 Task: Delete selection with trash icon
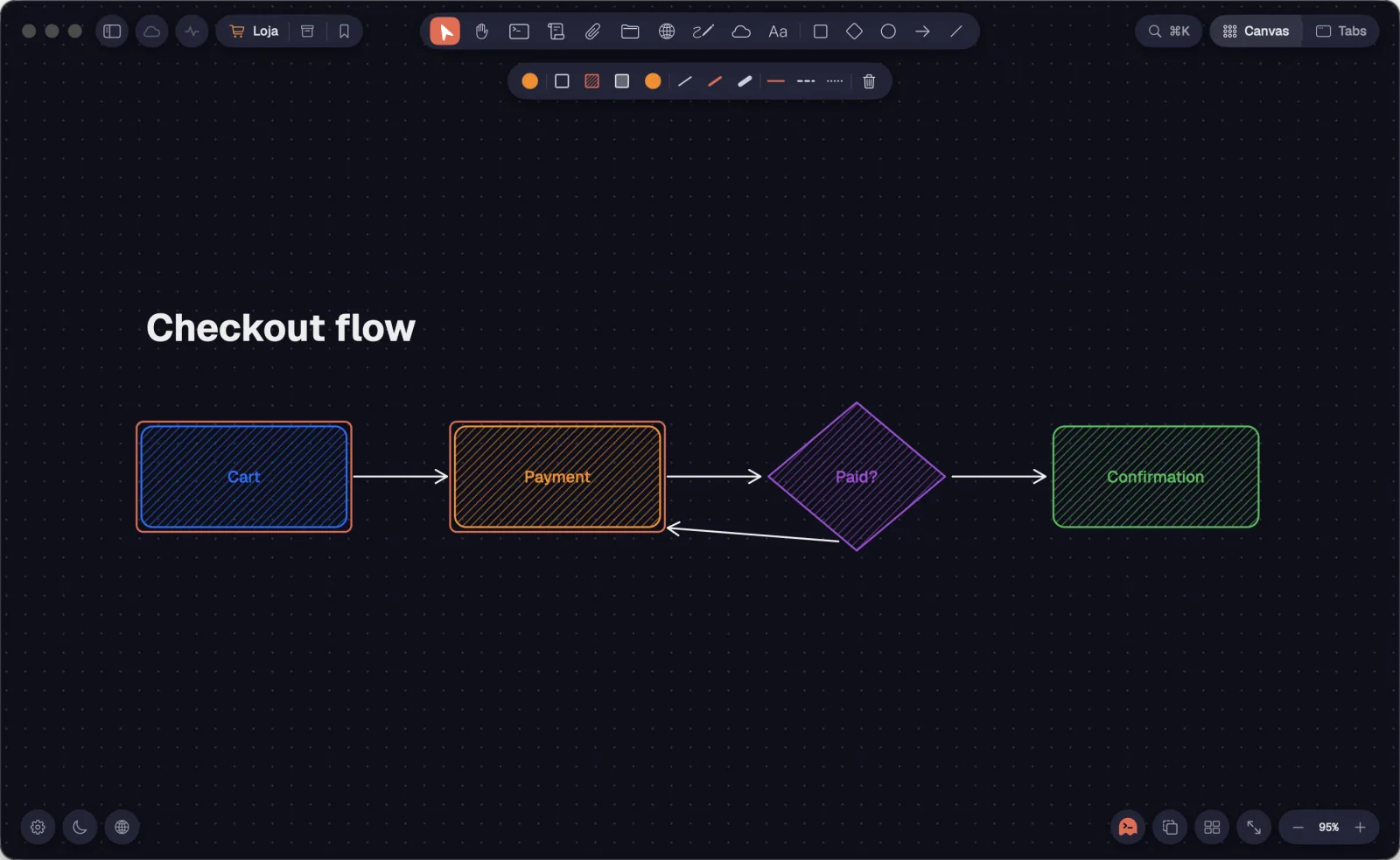pos(869,81)
